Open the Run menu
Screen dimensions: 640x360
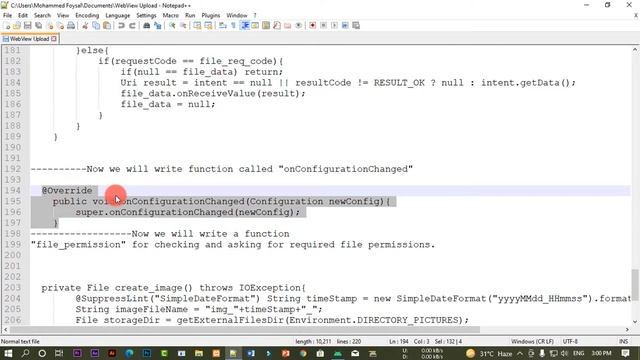(190, 16)
